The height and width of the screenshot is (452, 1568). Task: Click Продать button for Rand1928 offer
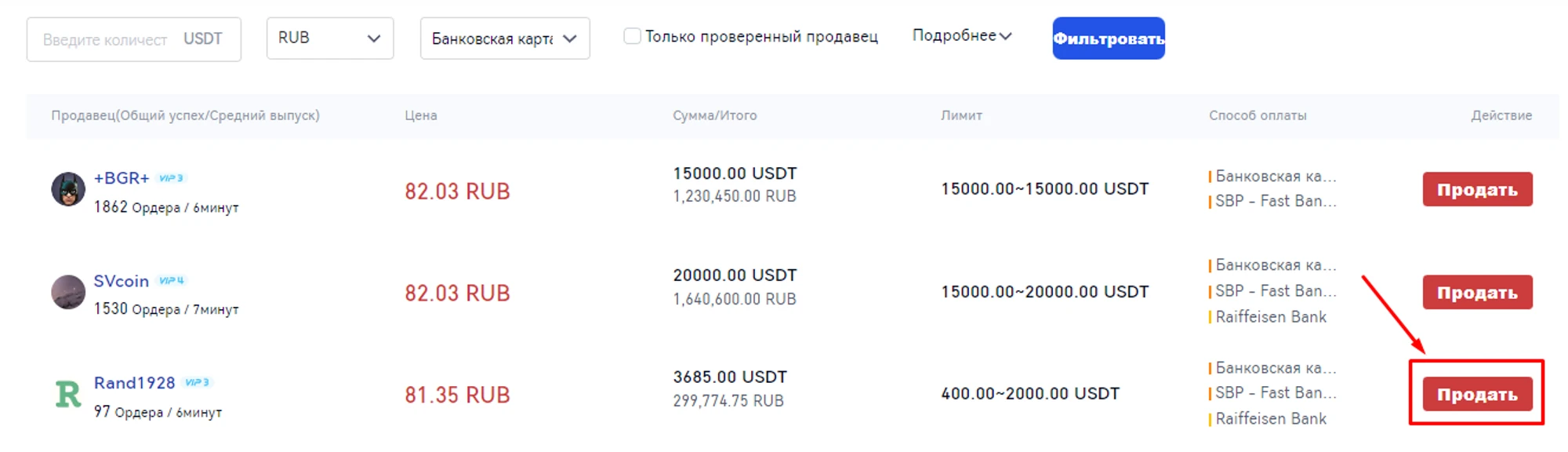1477,394
